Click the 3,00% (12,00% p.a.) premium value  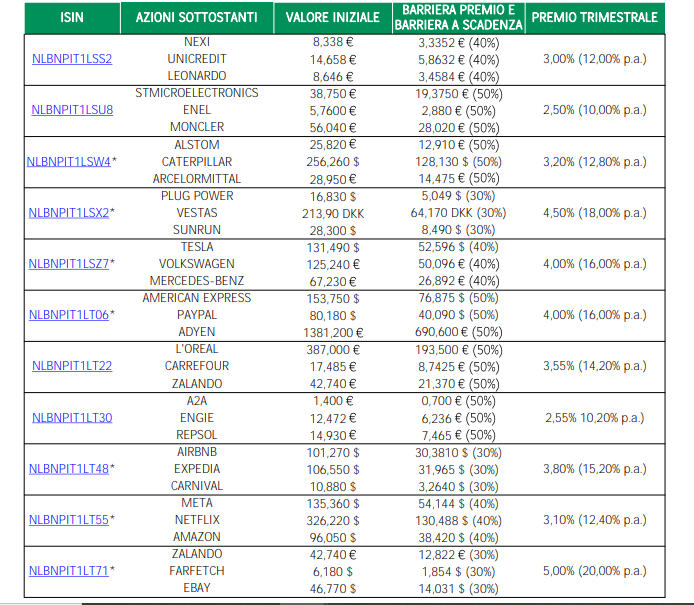point(595,59)
